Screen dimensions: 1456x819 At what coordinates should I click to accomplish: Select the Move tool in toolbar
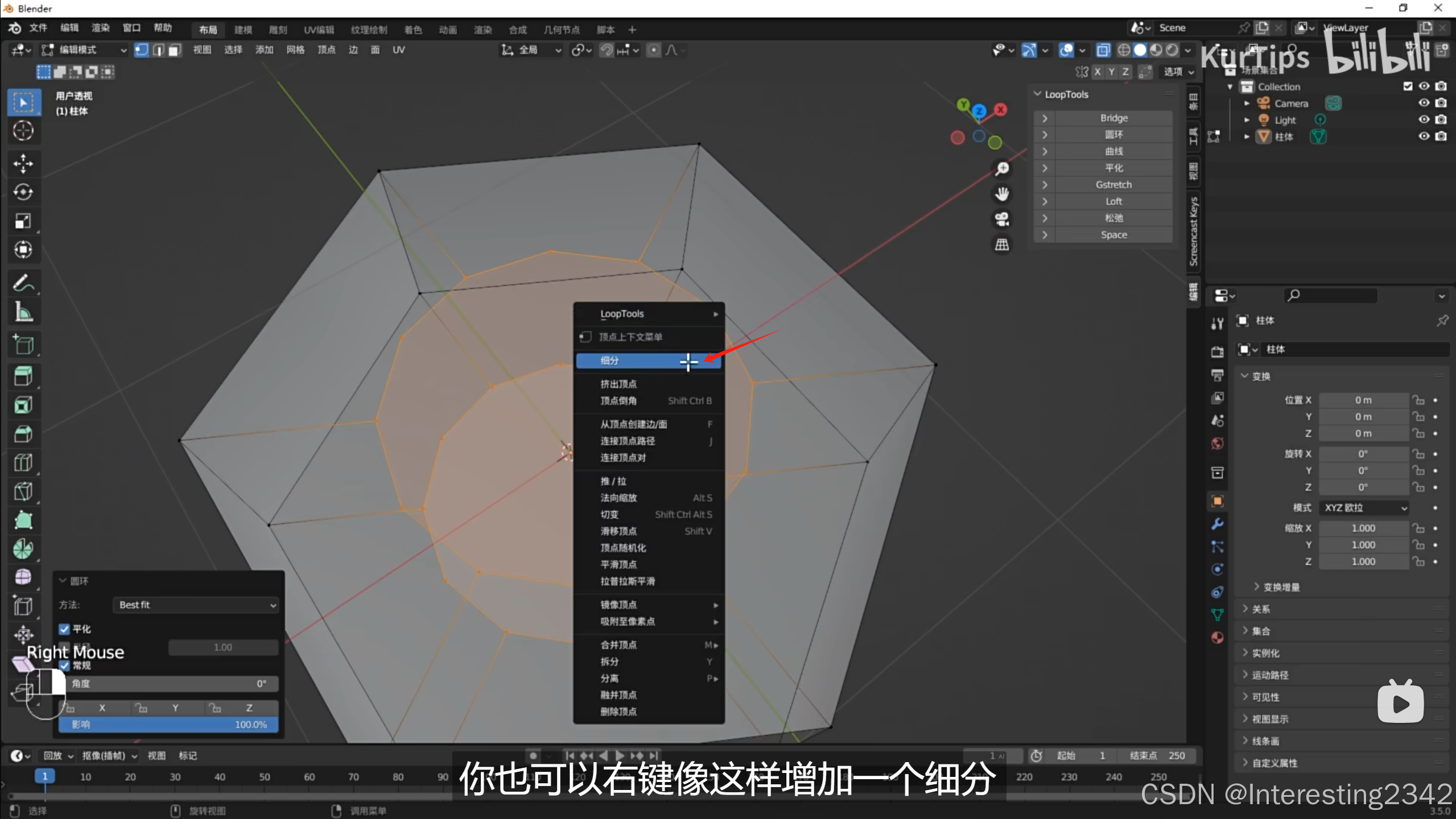pos(23,163)
